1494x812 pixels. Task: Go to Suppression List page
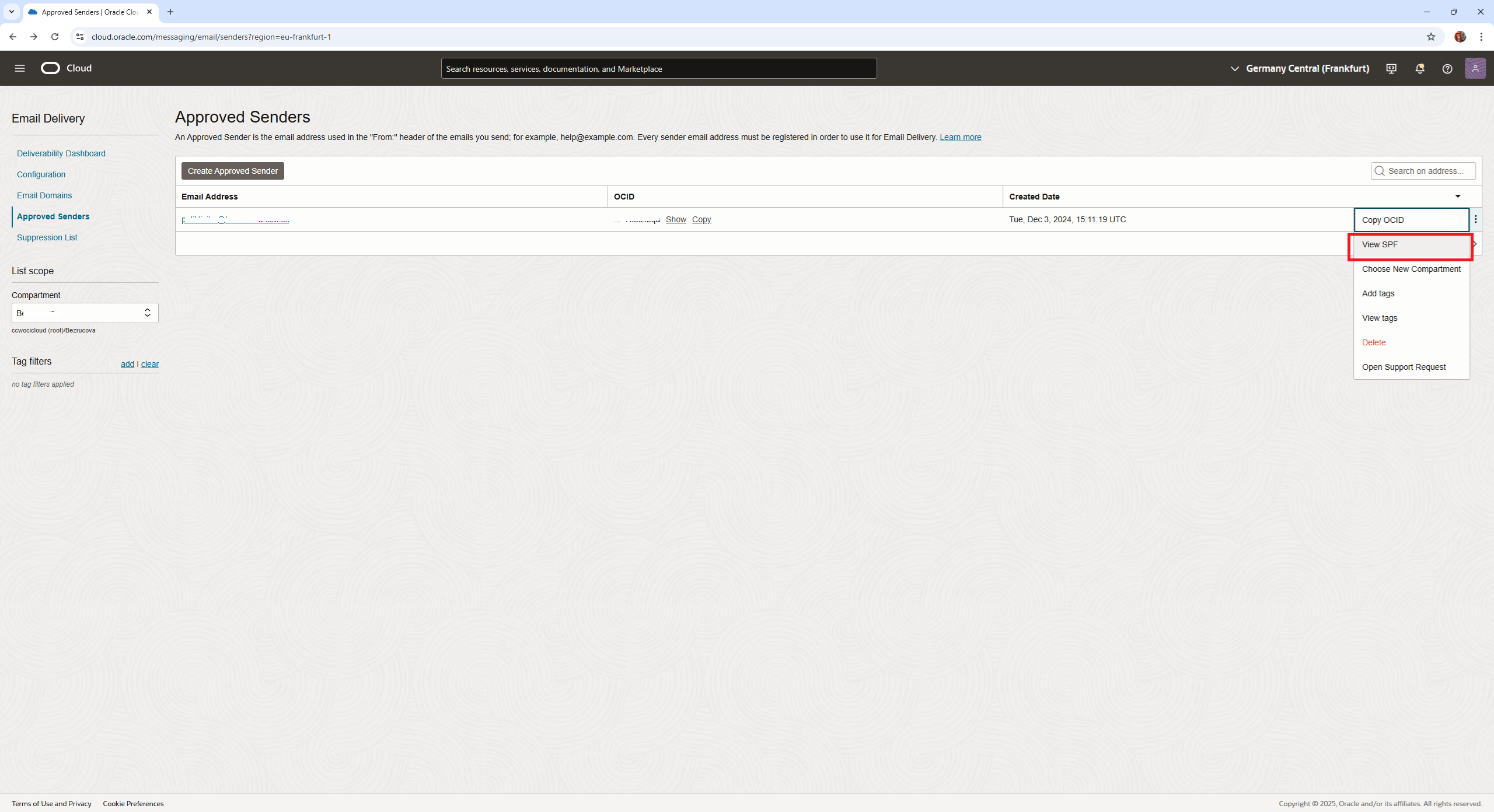pyautogui.click(x=47, y=237)
